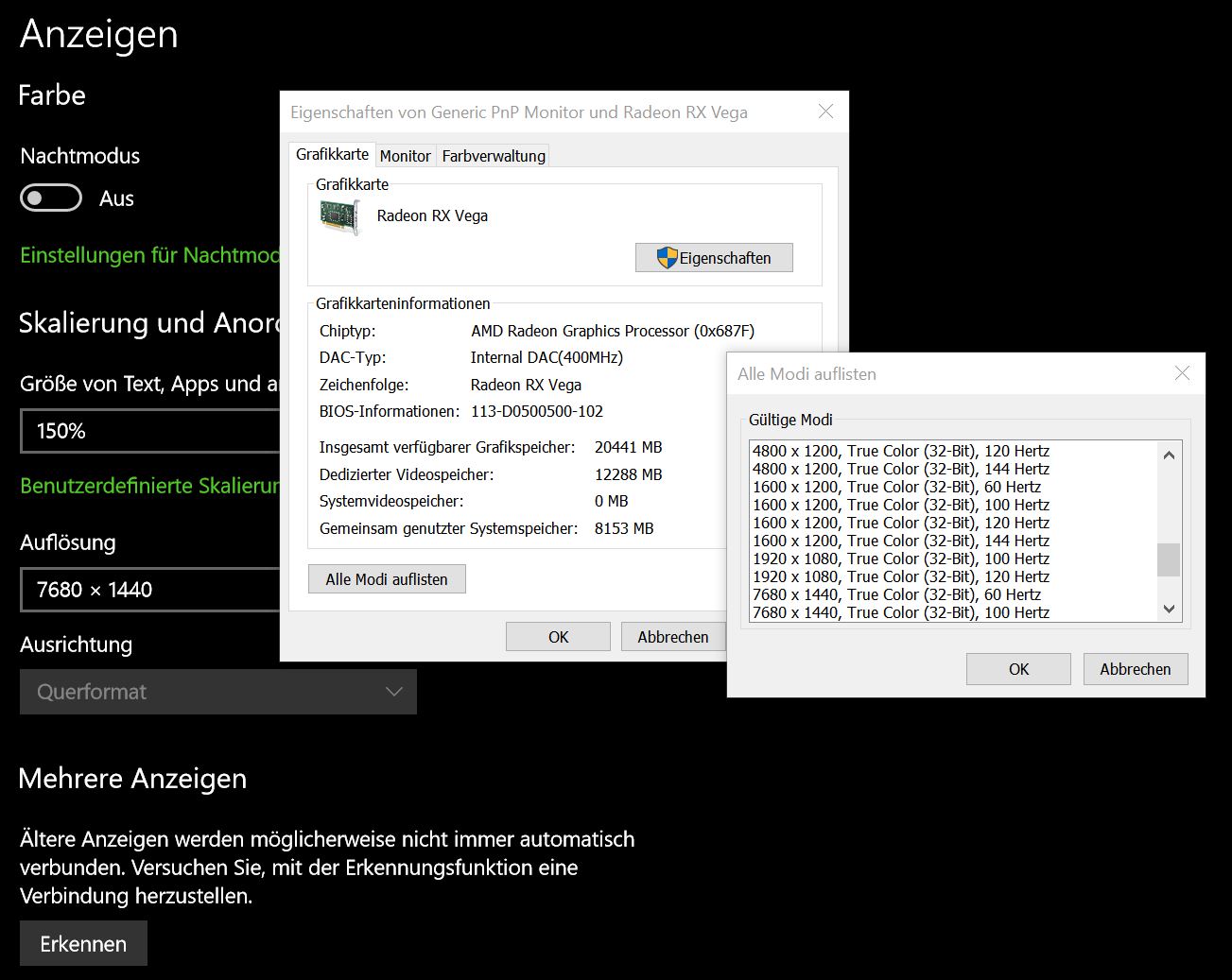The width and height of the screenshot is (1232, 980).
Task: Close the Alle Modi auflisten dialog
Action: (1182, 373)
